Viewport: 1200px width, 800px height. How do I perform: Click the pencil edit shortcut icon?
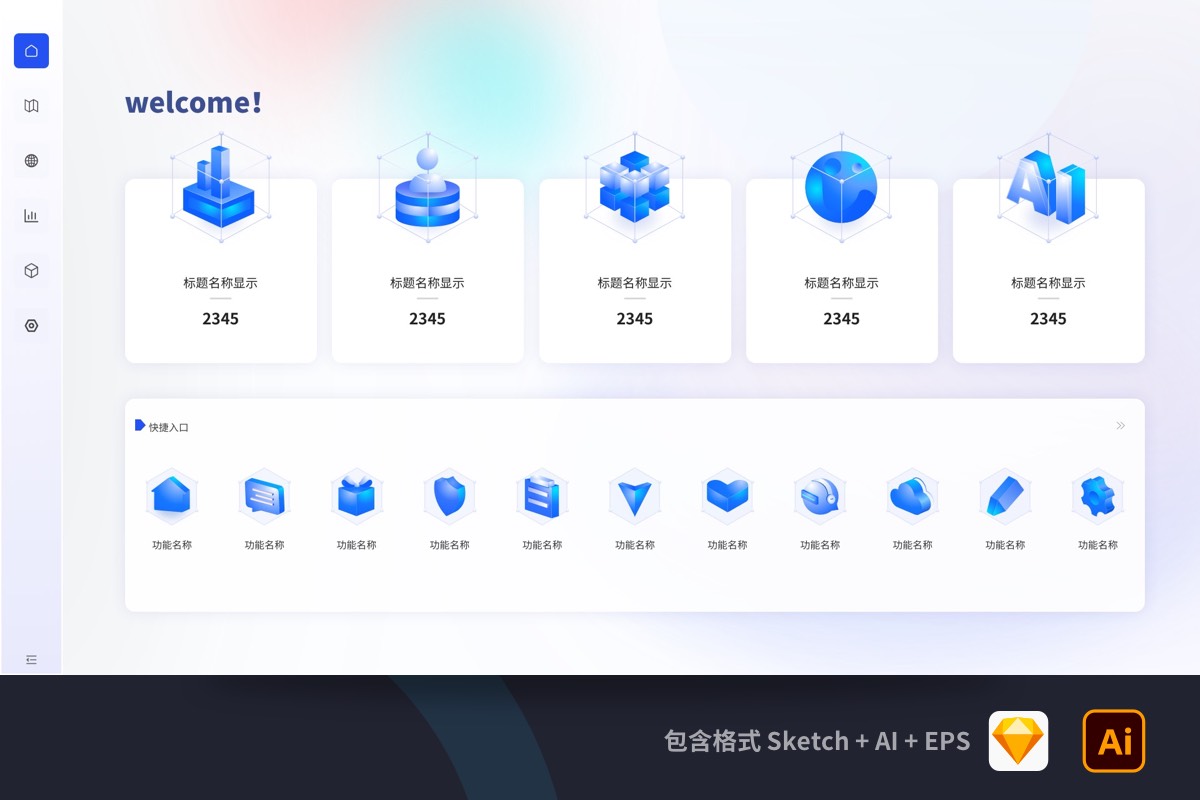(x=1005, y=496)
